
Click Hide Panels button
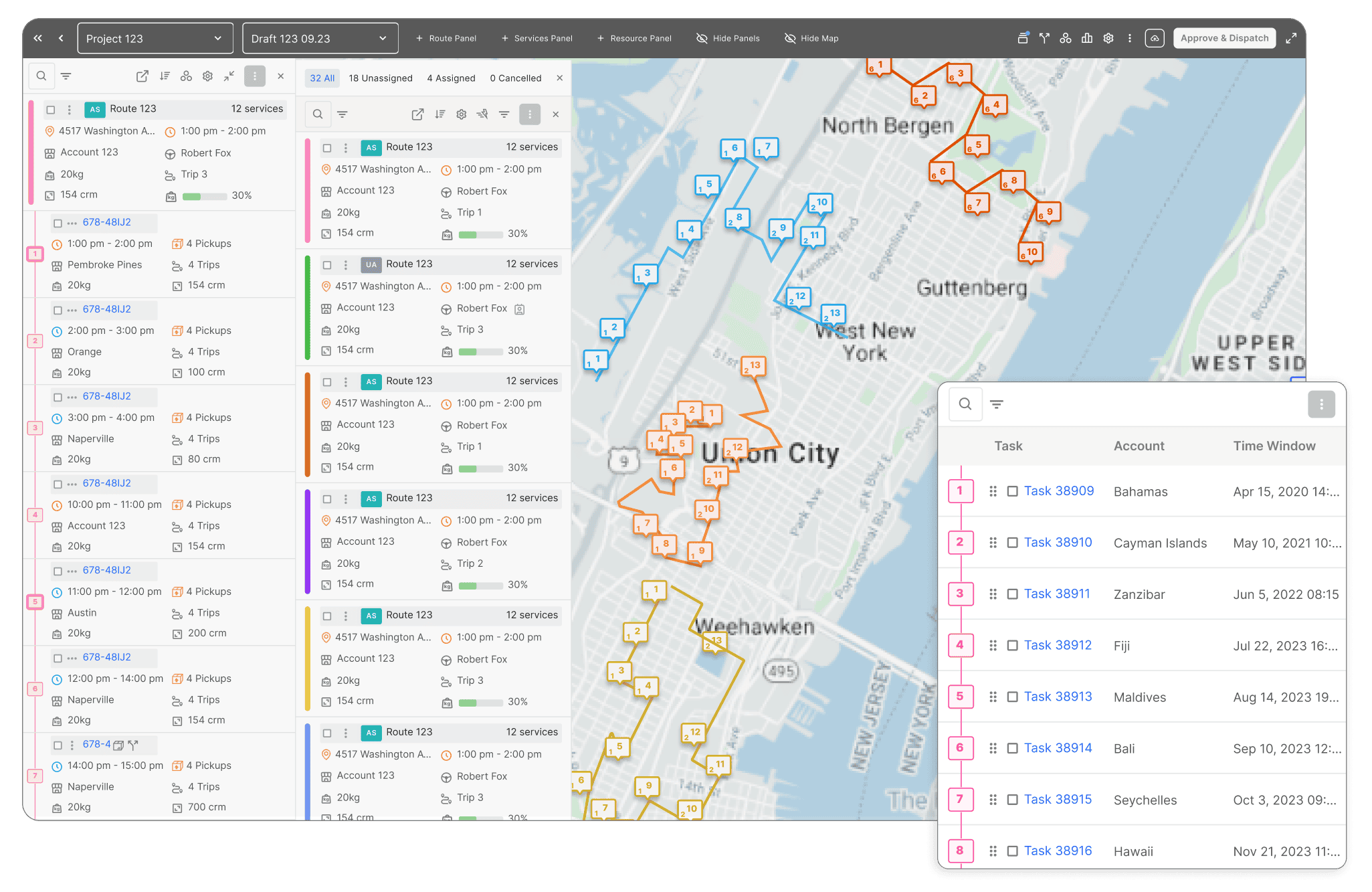728,38
